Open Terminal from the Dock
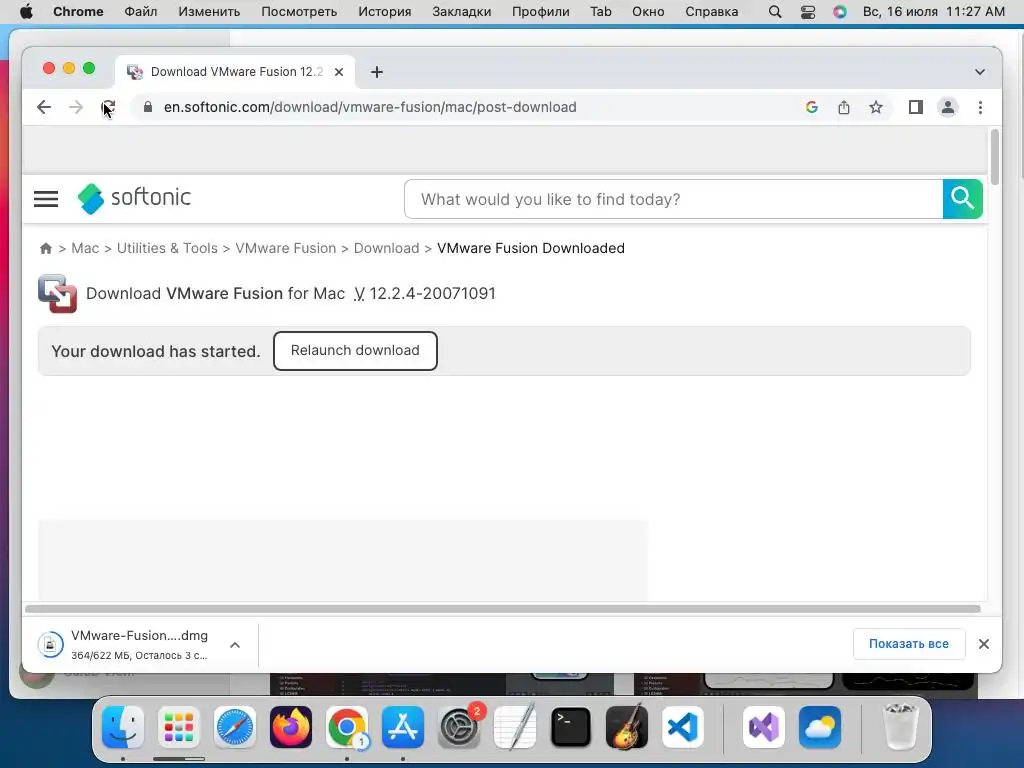1024x768 pixels. 571,727
